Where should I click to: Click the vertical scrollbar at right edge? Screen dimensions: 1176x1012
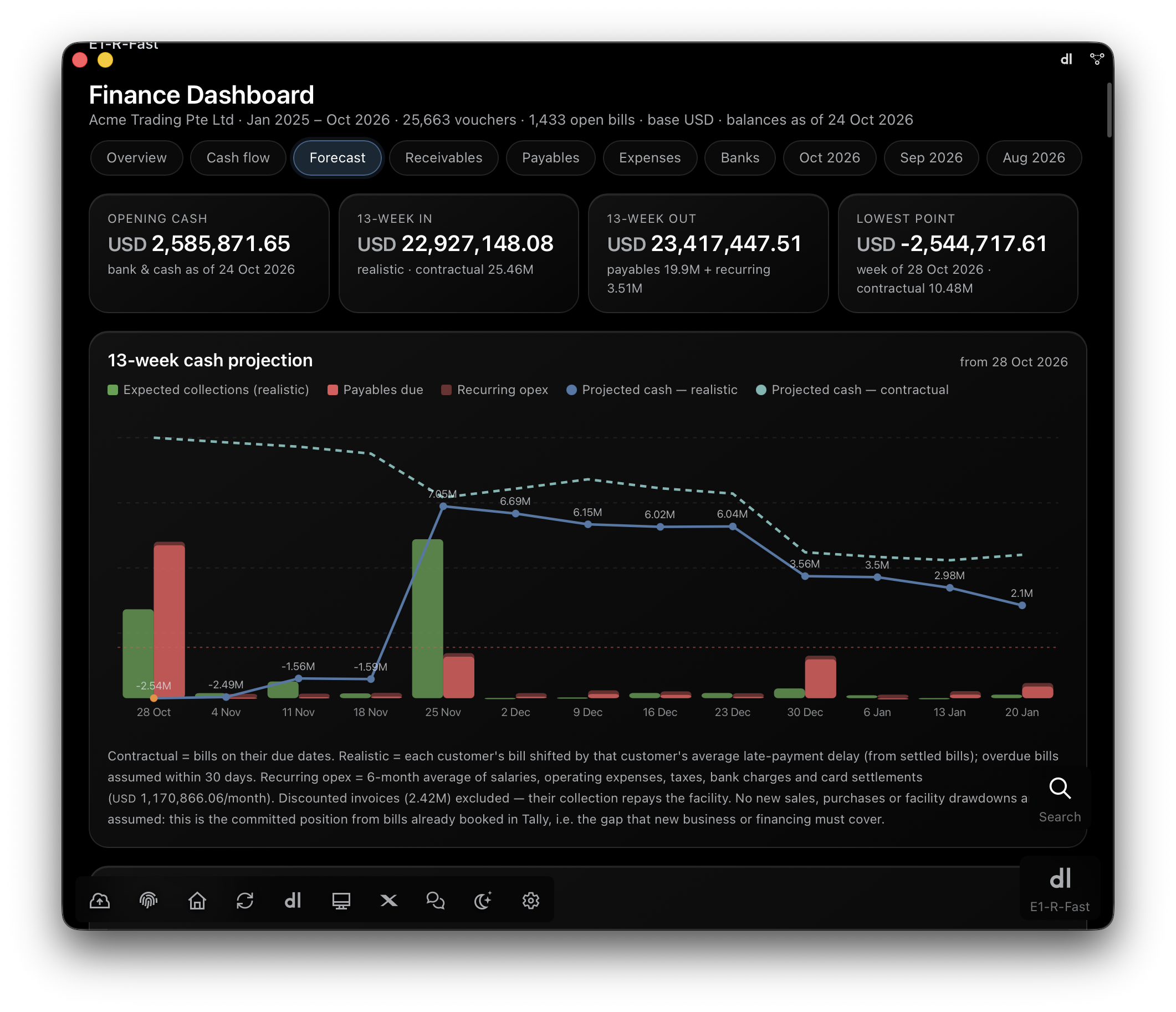(1109, 110)
